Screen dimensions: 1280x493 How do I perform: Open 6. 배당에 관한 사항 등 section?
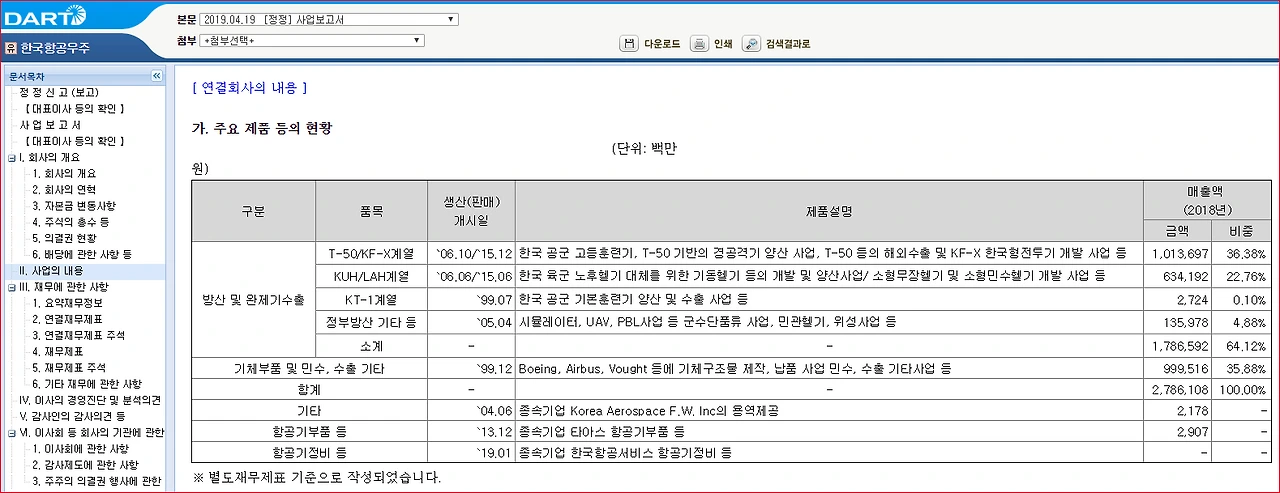pyautogui.click(x=82, y=254)
